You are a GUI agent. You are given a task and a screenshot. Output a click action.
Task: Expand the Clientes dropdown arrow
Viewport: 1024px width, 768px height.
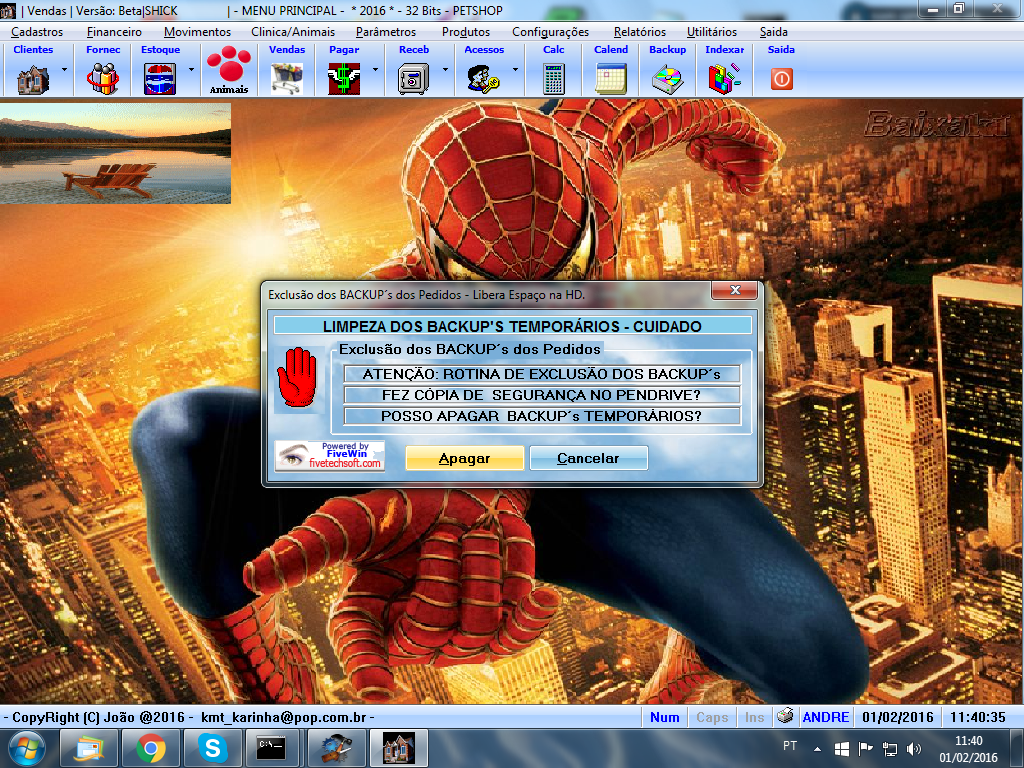[64, 70]
